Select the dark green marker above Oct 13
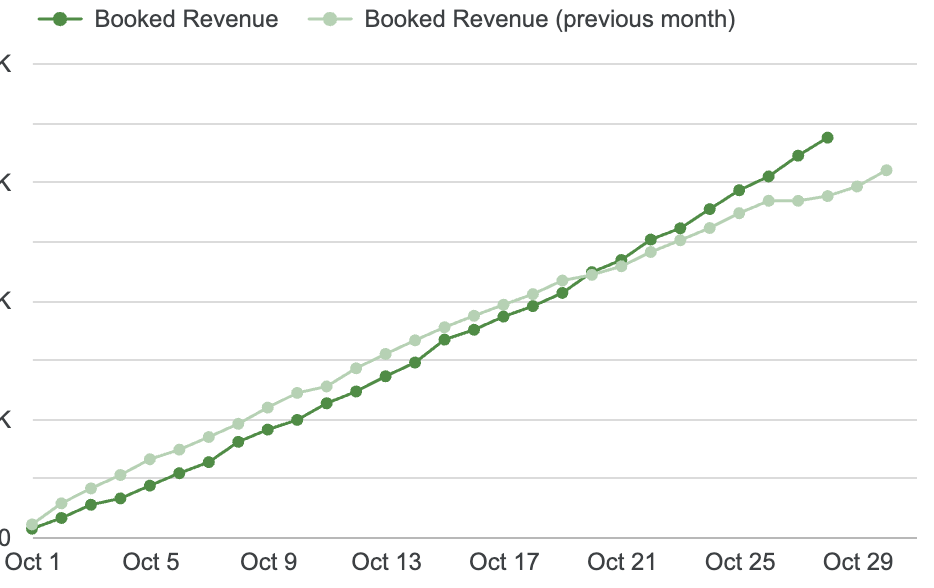Image resolution: width=934 pixels, height=588 pixels. point(386,375)
